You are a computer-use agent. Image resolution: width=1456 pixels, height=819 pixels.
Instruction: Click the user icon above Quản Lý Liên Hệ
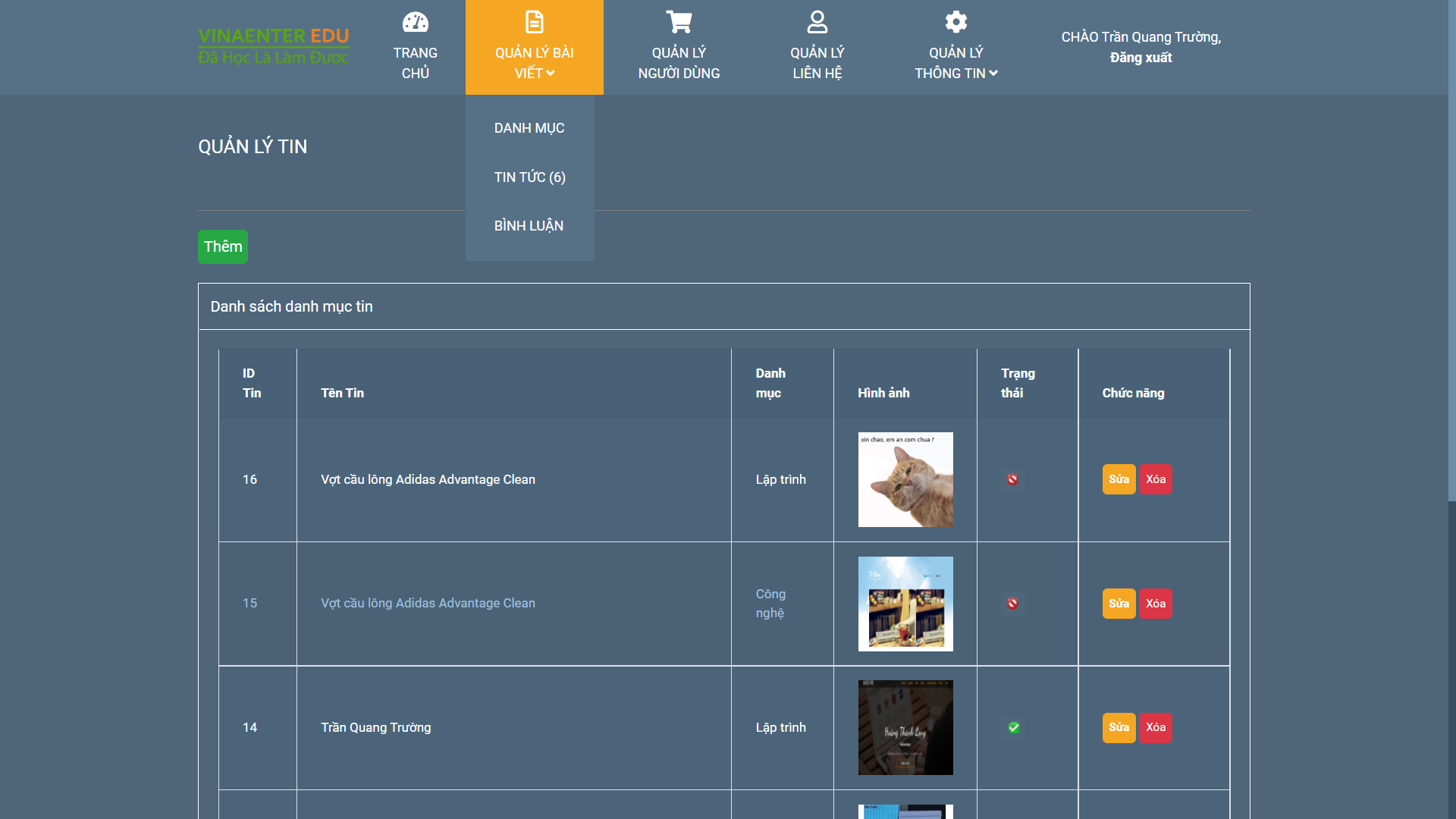[x=817, y=22]
